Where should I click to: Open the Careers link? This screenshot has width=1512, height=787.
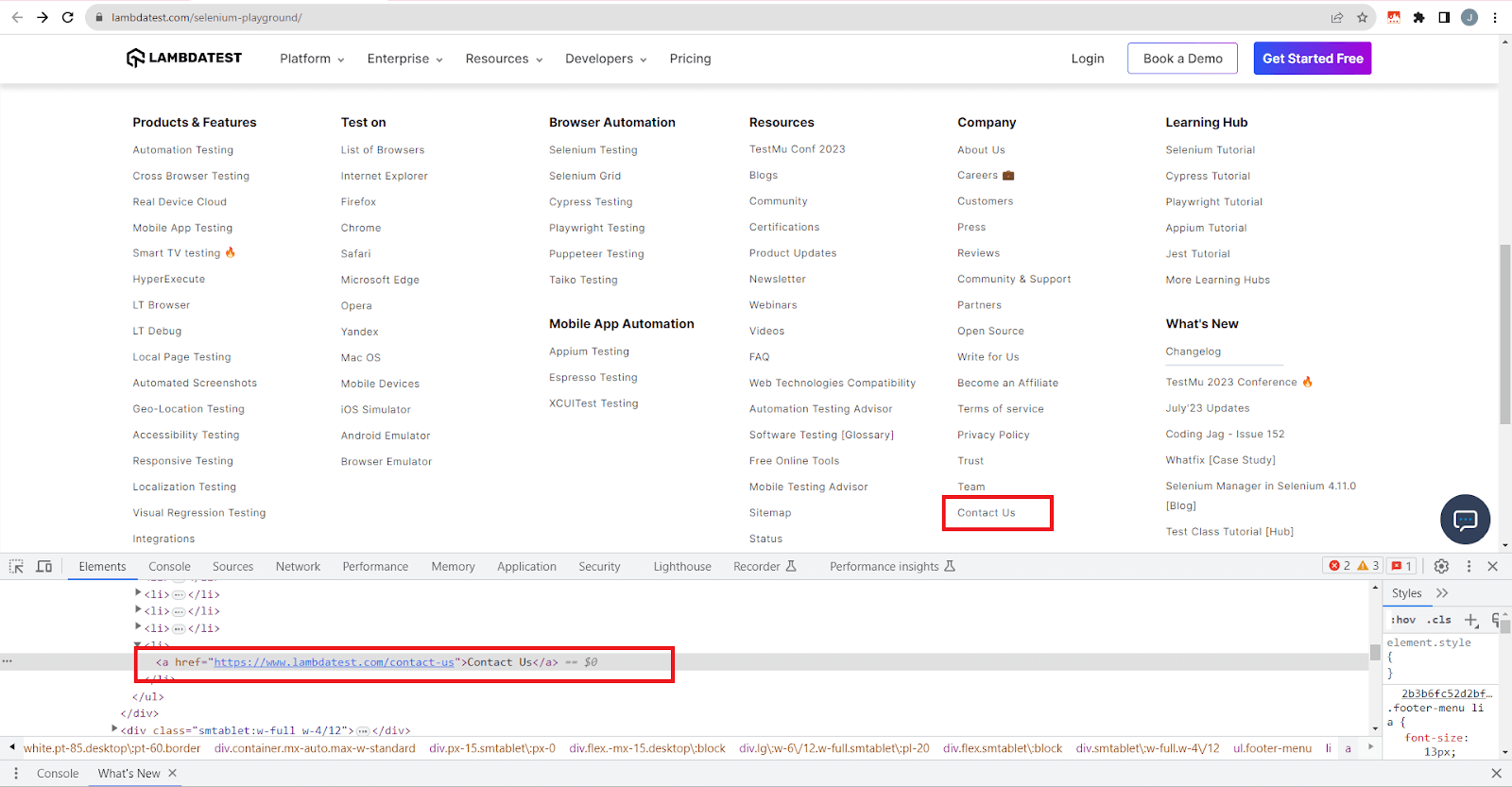point(986,175)
